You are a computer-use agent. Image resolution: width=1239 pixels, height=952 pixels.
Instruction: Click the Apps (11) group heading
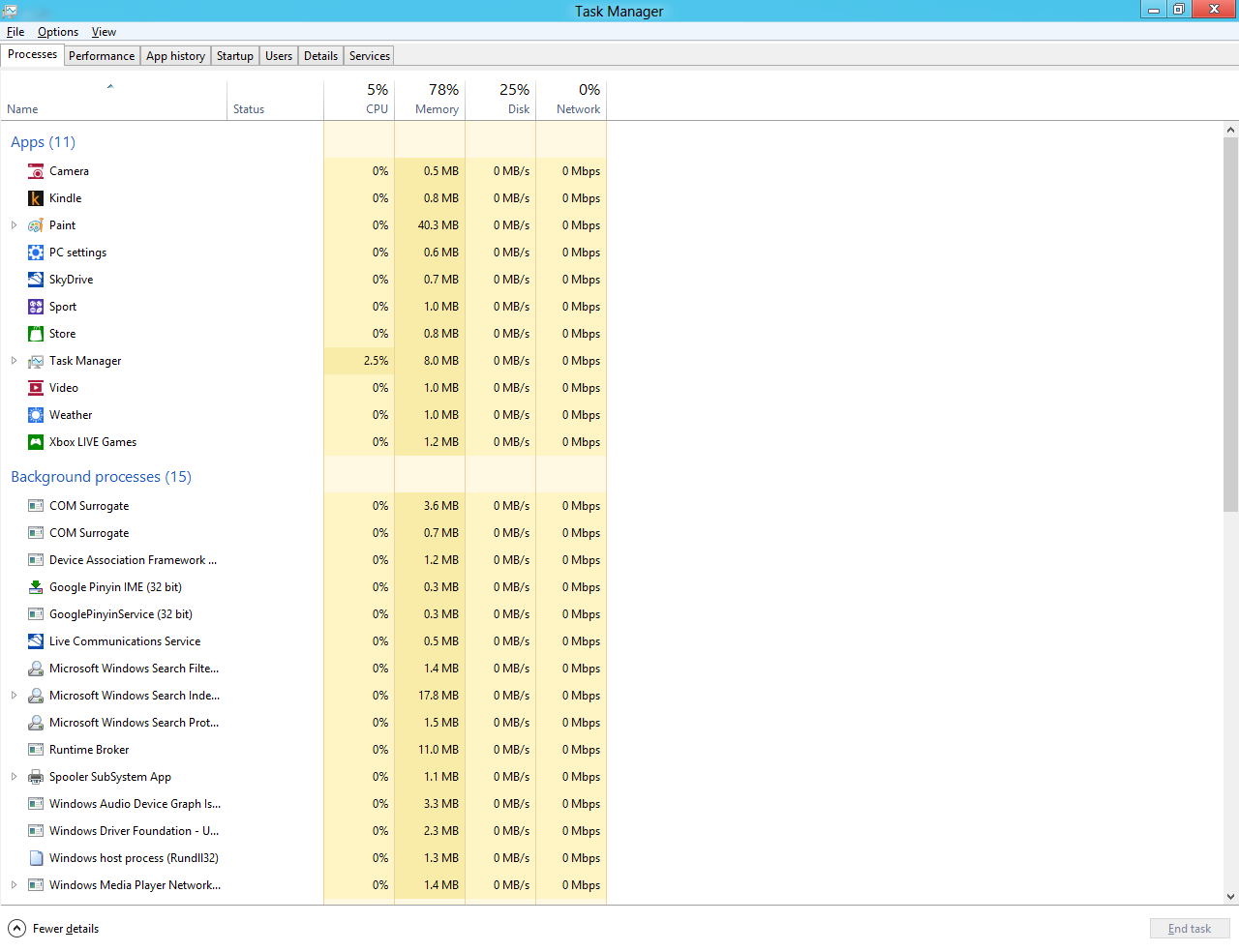(43, 142)
